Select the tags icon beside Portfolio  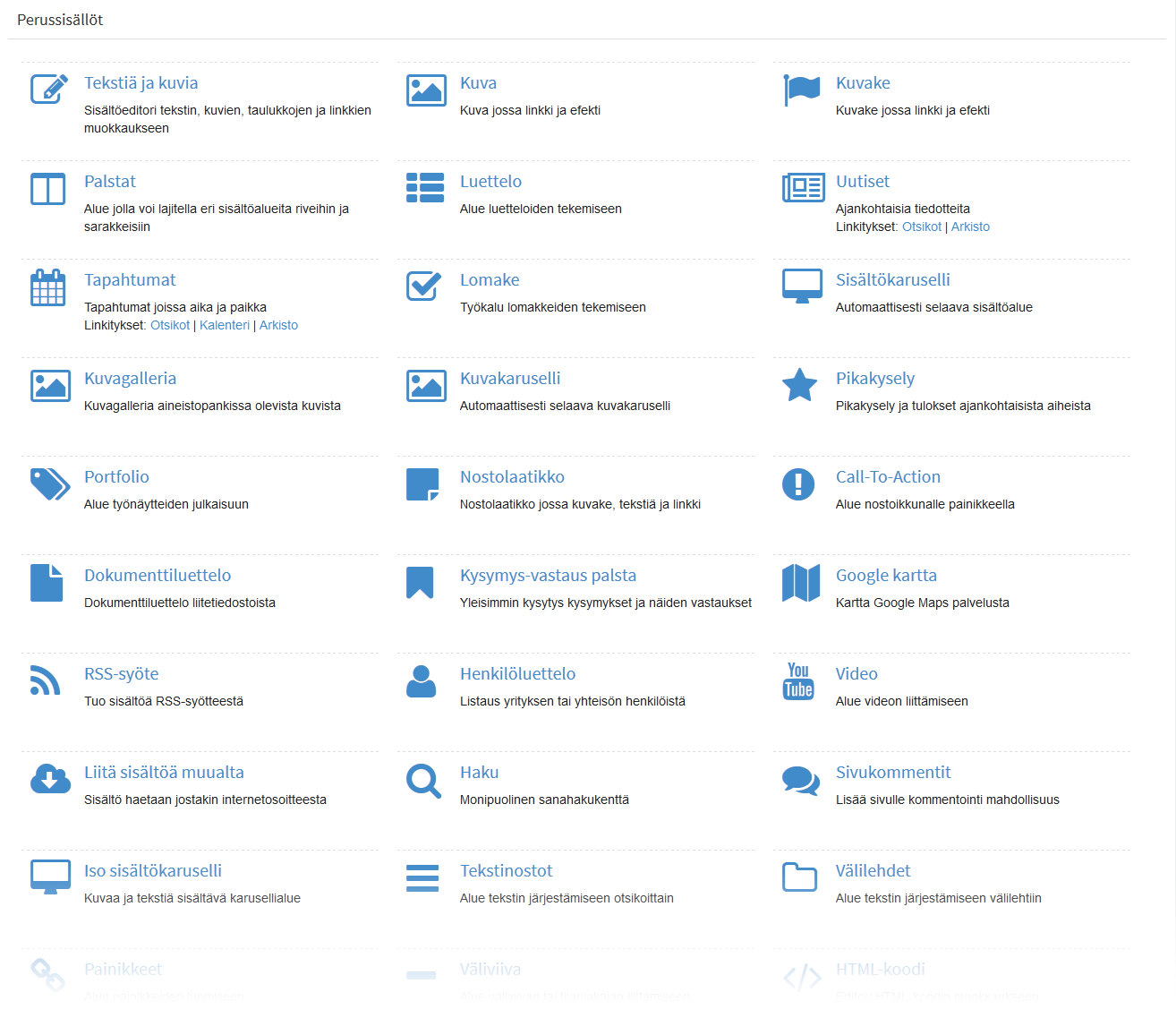(50, 483)
